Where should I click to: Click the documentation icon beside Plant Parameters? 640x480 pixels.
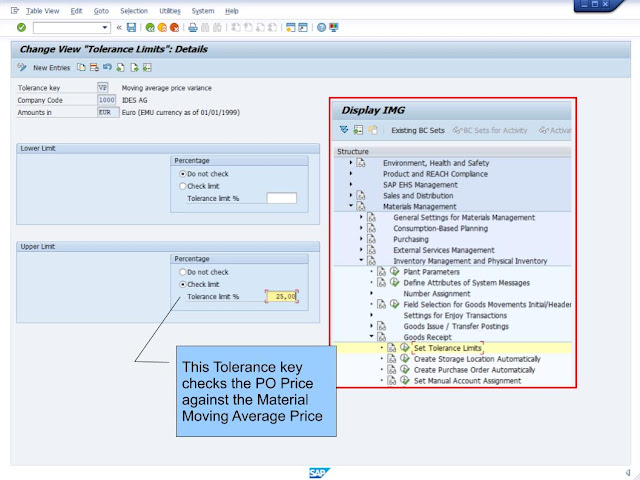pos(381,271)
